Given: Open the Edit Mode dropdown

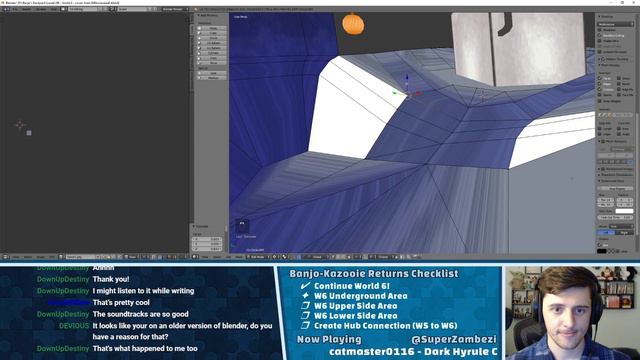Looking at the screenshot, I should pyautogui.click(x=257, y=257).
